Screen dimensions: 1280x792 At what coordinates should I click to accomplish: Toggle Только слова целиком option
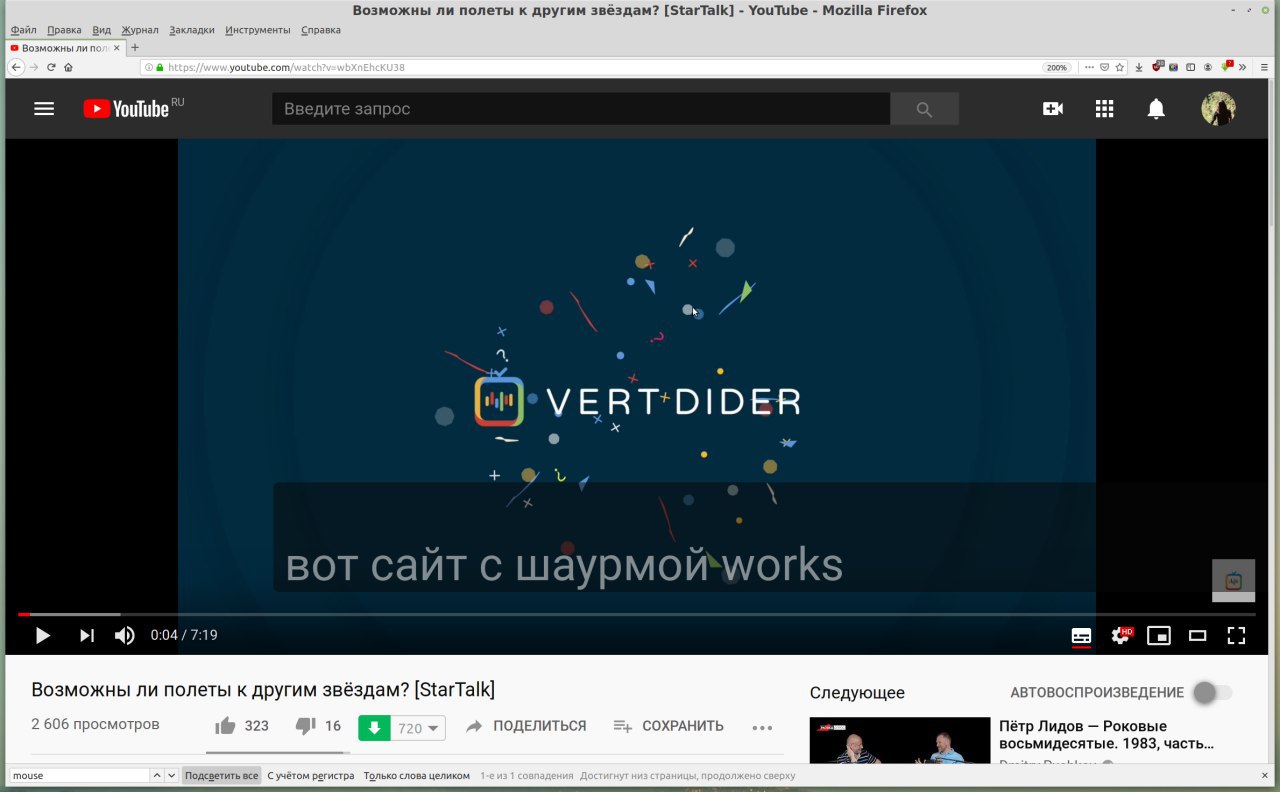(x=416, y=776)
